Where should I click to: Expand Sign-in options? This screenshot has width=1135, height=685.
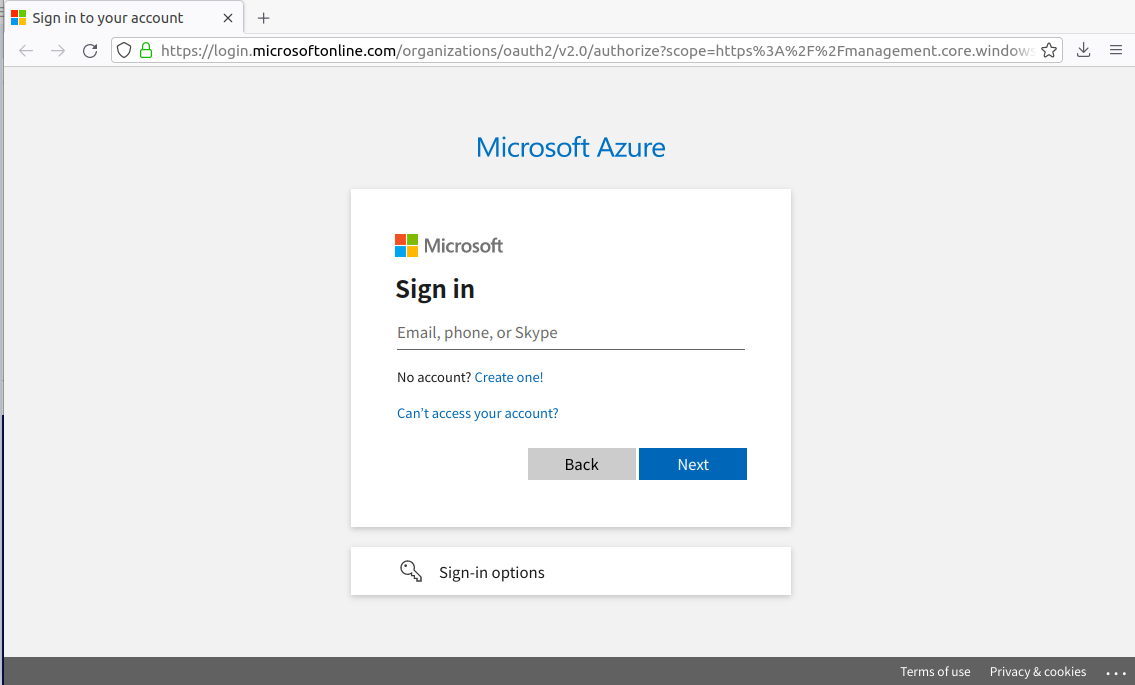[491, 571]
